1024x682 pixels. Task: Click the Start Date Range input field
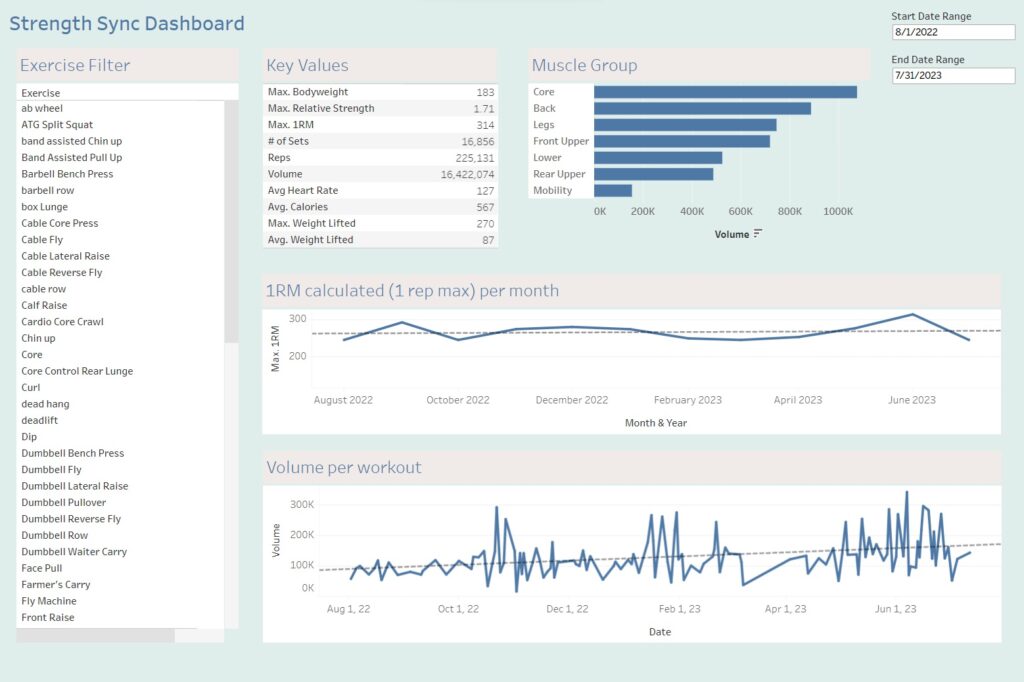(x=953, y=31)
